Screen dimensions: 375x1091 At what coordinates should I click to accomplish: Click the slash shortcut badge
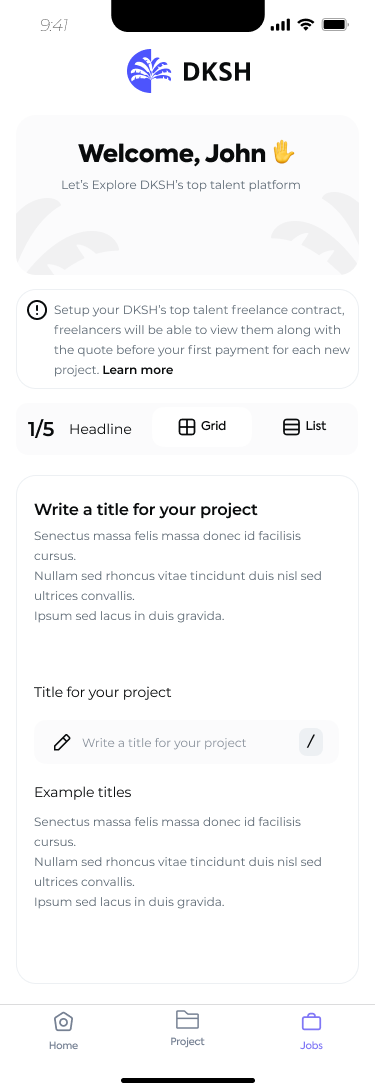311,742
